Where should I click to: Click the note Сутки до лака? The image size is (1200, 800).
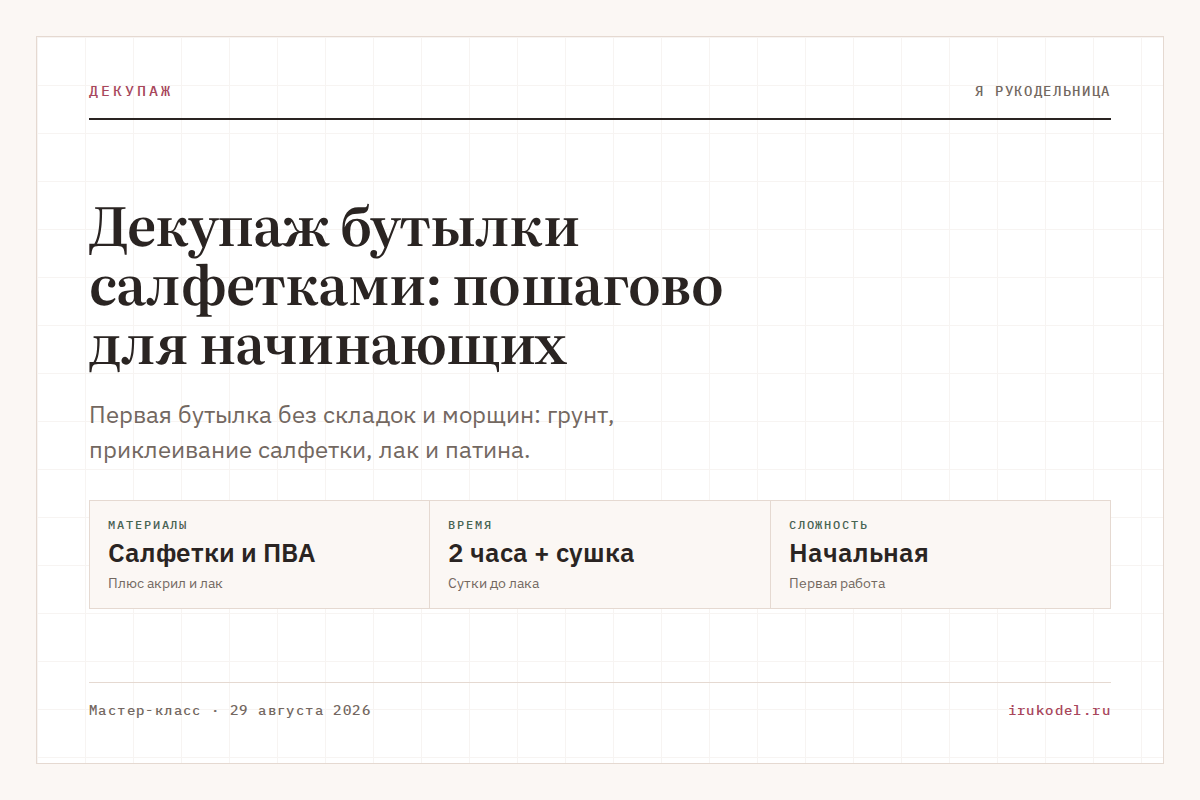(x=494, y=583)
